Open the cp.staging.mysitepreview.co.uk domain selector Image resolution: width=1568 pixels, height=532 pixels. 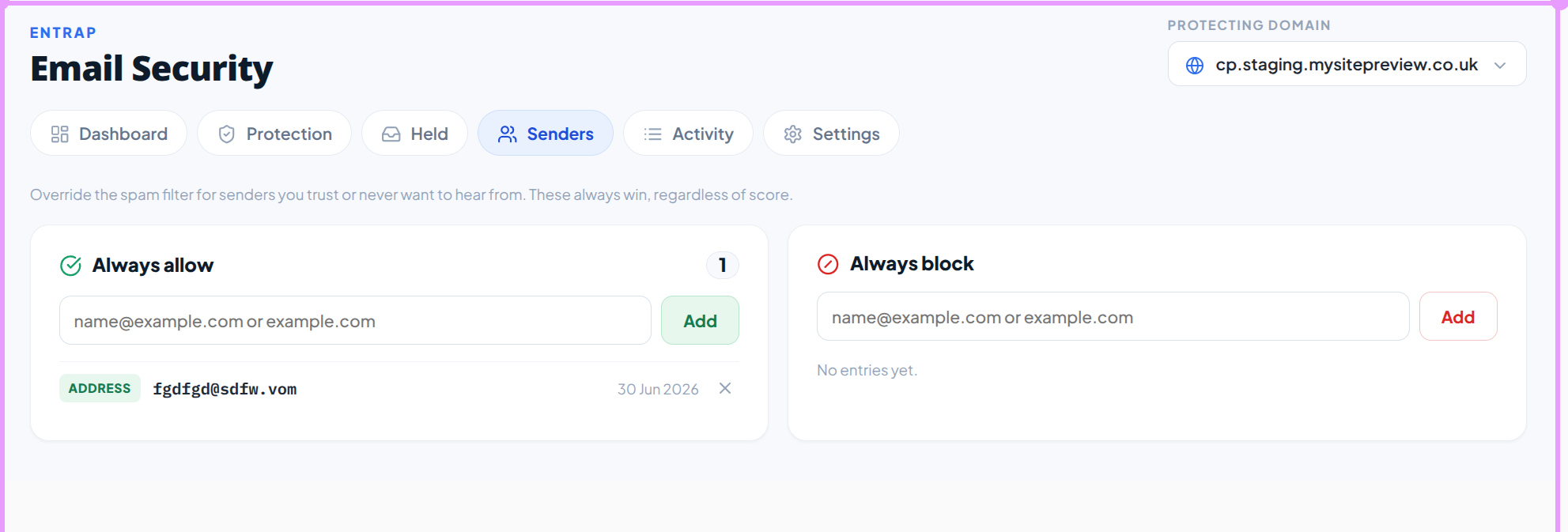(x=1347, y=64)
